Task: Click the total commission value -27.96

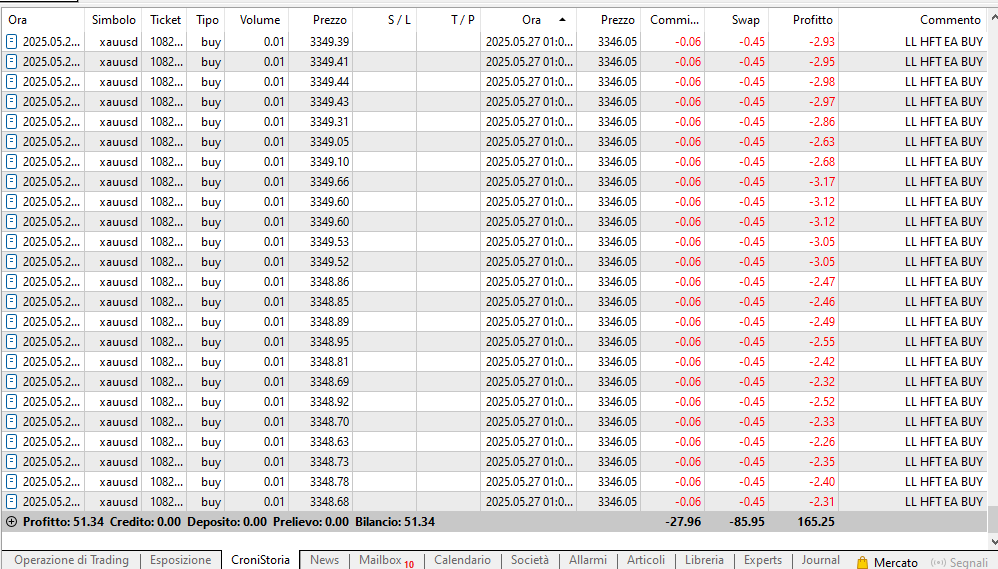Action: pyautogui.click(x=683, y=522)
